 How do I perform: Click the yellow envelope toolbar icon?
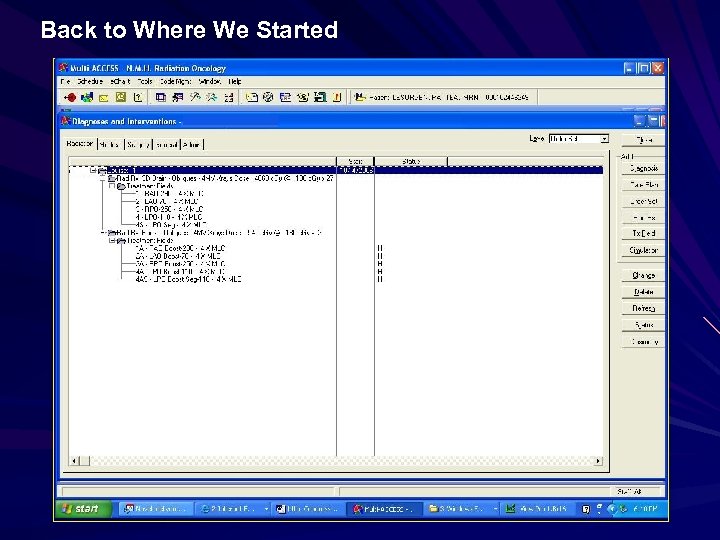[104, 97]
